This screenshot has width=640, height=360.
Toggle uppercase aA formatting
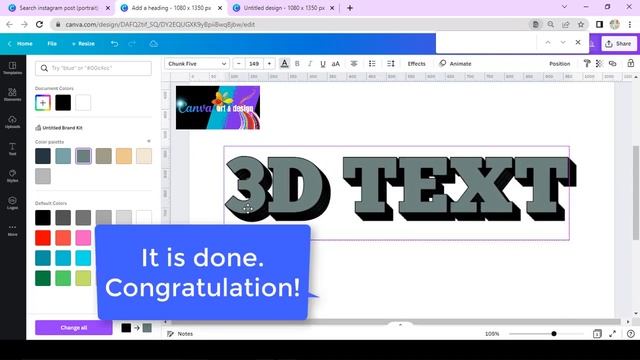pyautogui.click(x=336, y=64)
